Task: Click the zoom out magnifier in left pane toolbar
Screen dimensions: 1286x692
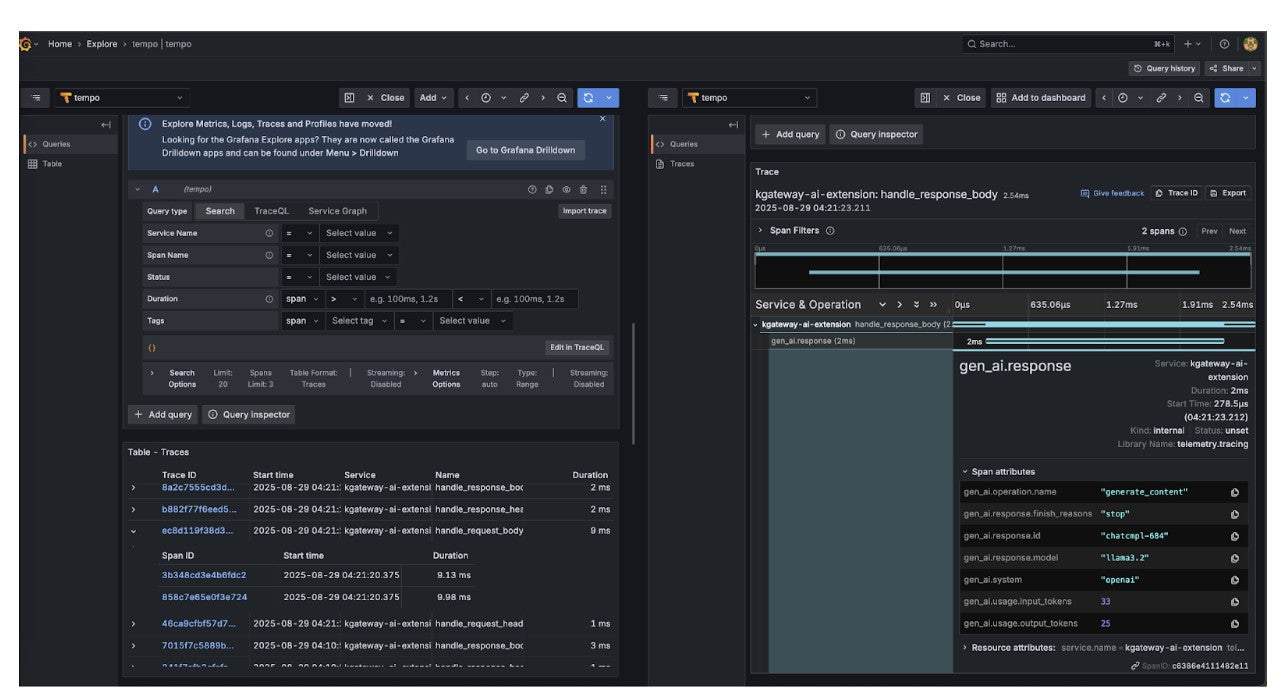Action: [562, 98]
